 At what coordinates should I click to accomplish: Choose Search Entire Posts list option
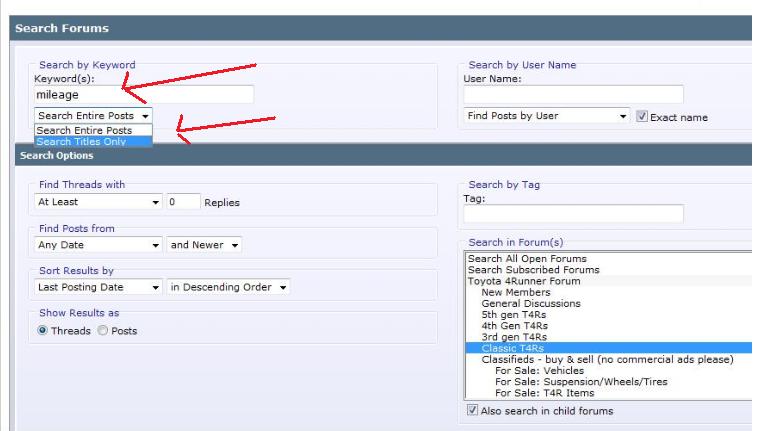[x=93, y=130]
